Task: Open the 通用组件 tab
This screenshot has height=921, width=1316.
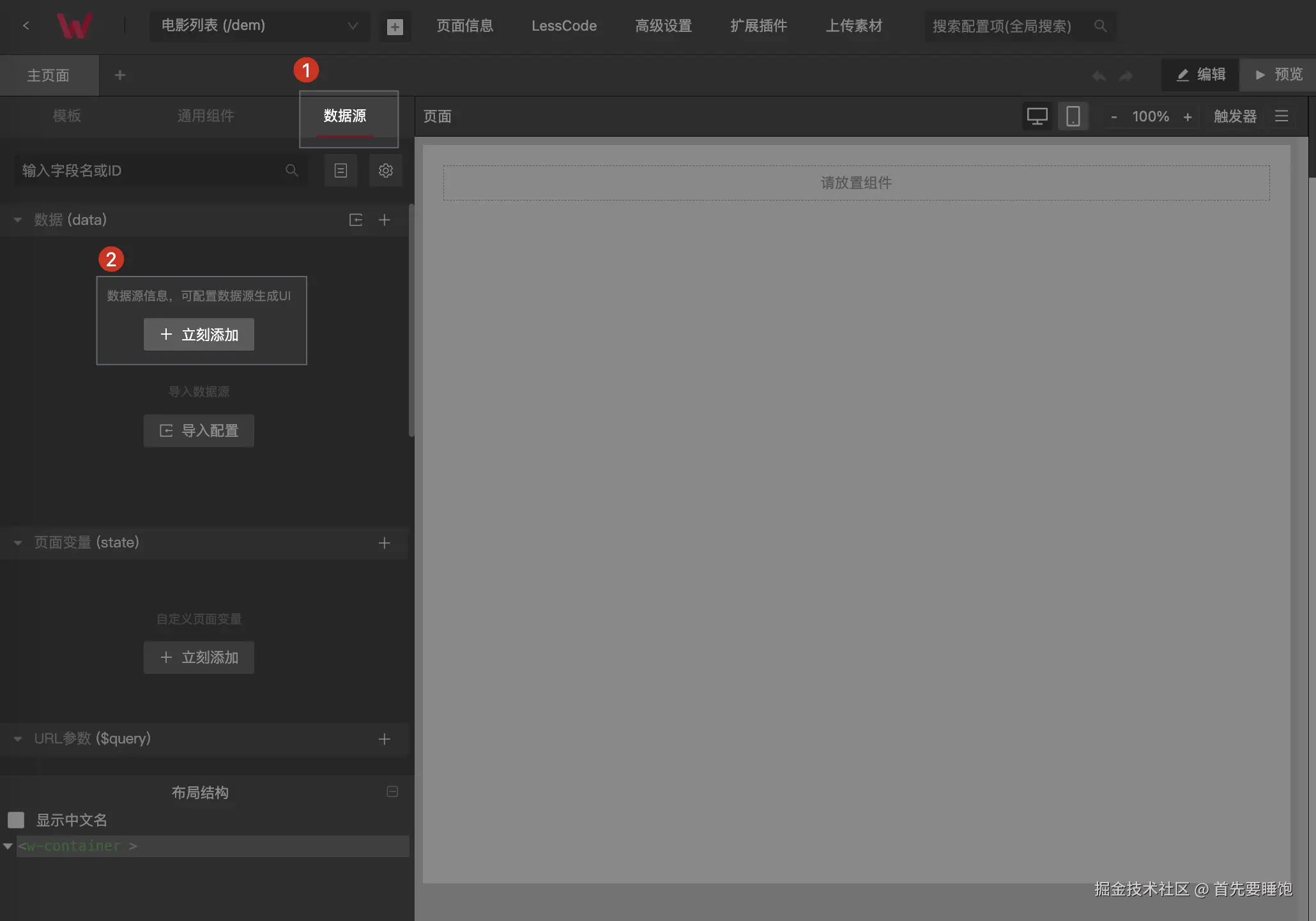Action: 205,116
